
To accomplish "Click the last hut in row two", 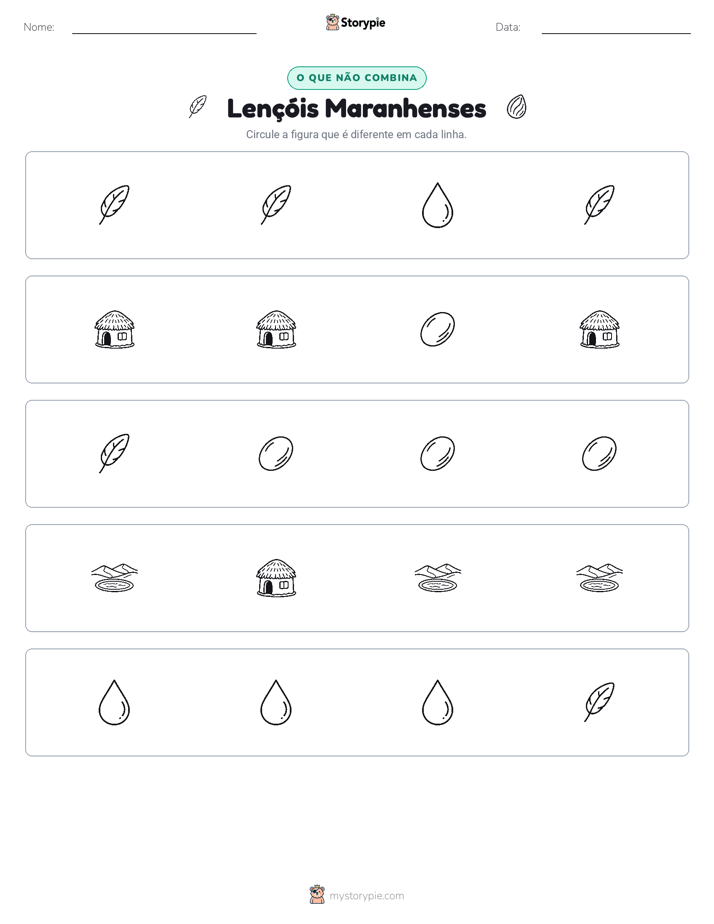I will (x=599, y=329).
